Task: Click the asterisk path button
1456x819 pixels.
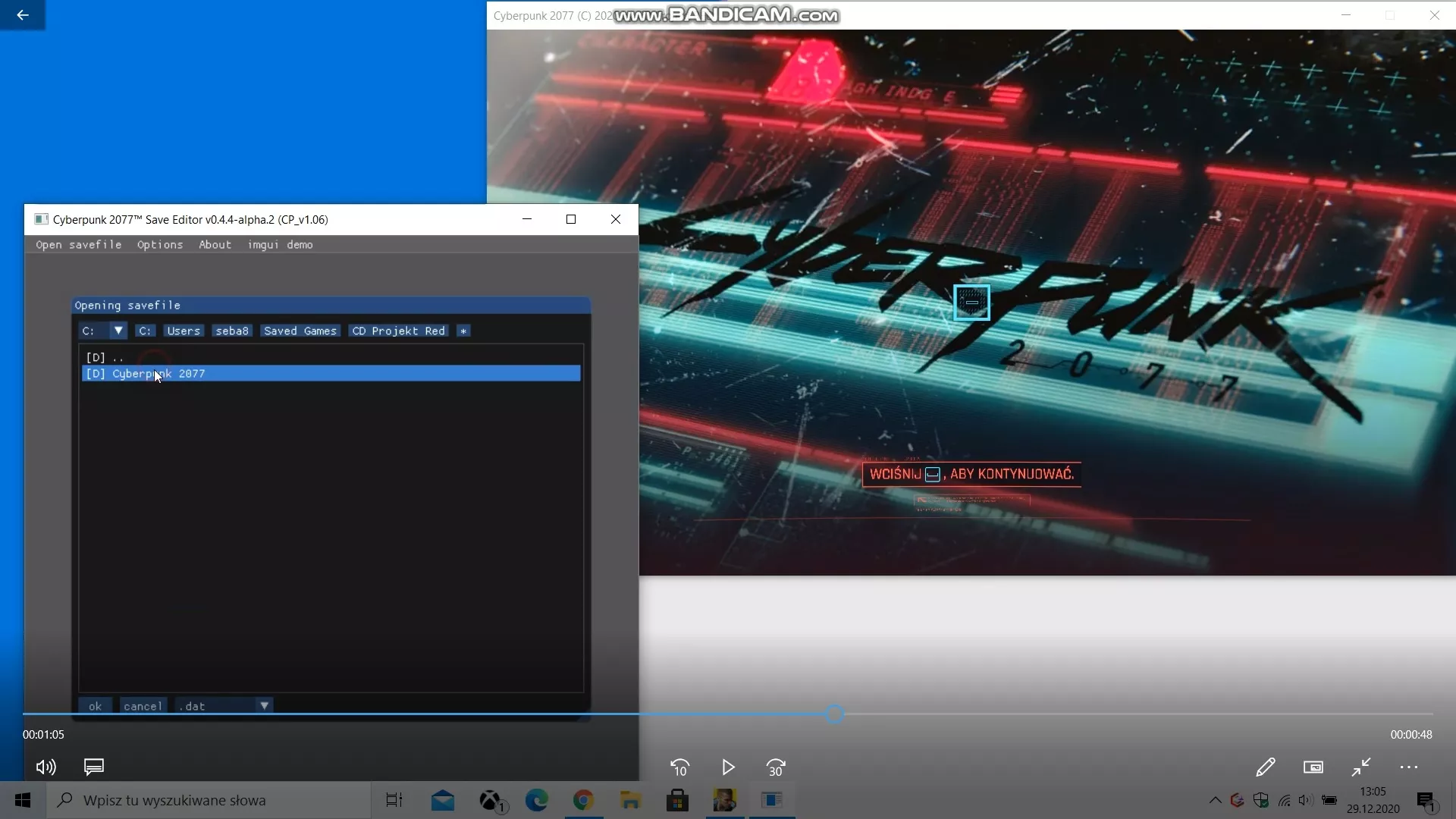Action: click(463, 331)
